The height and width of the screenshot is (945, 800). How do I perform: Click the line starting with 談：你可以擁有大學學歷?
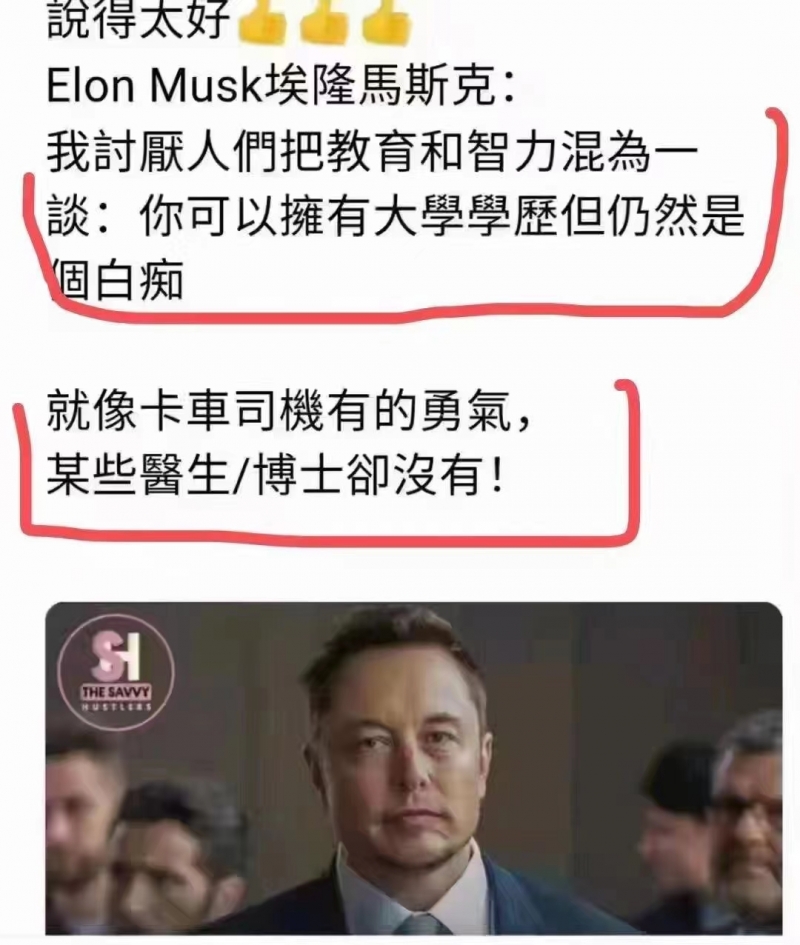tap(395, 216)
